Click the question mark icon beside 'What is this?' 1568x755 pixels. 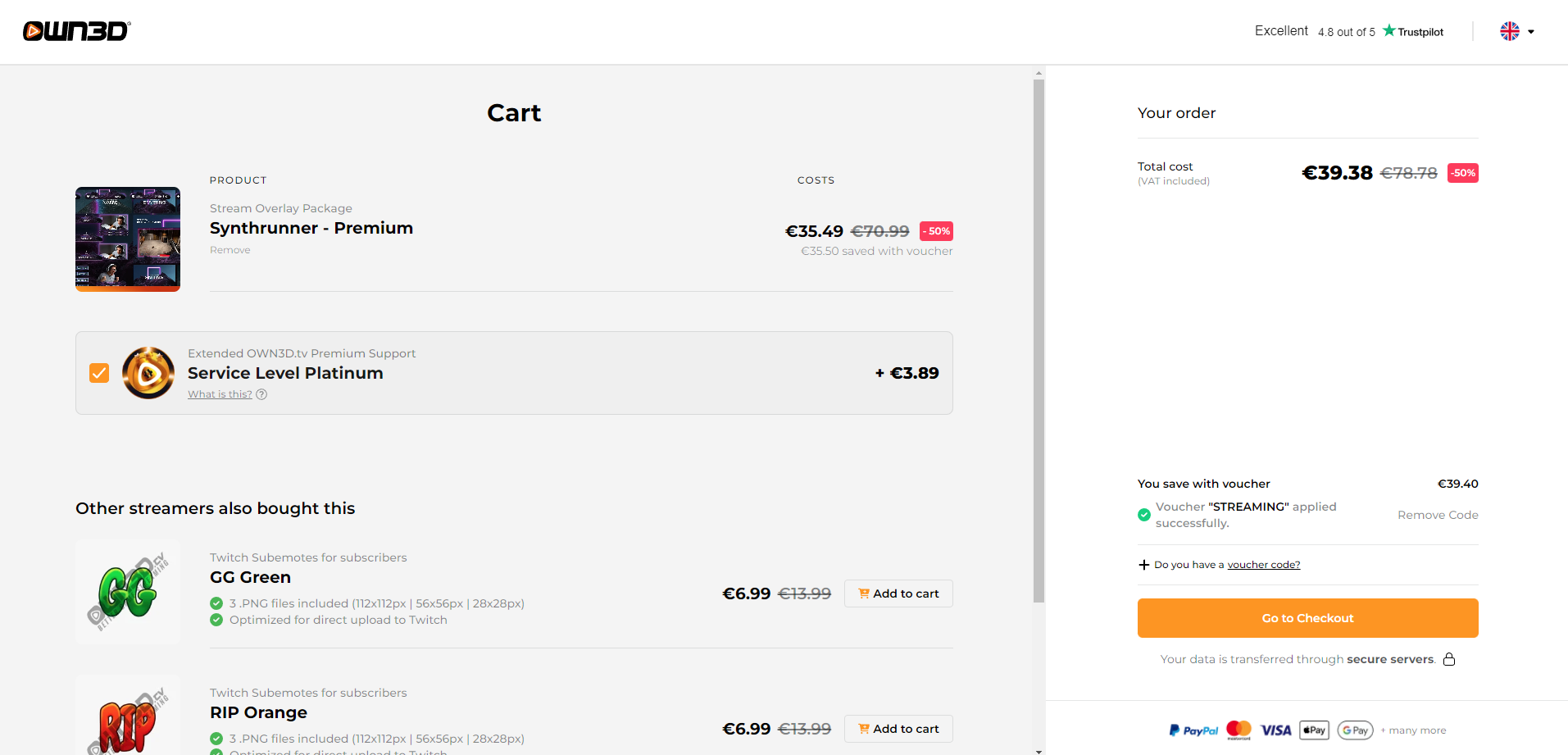click(x=261, y=394)
